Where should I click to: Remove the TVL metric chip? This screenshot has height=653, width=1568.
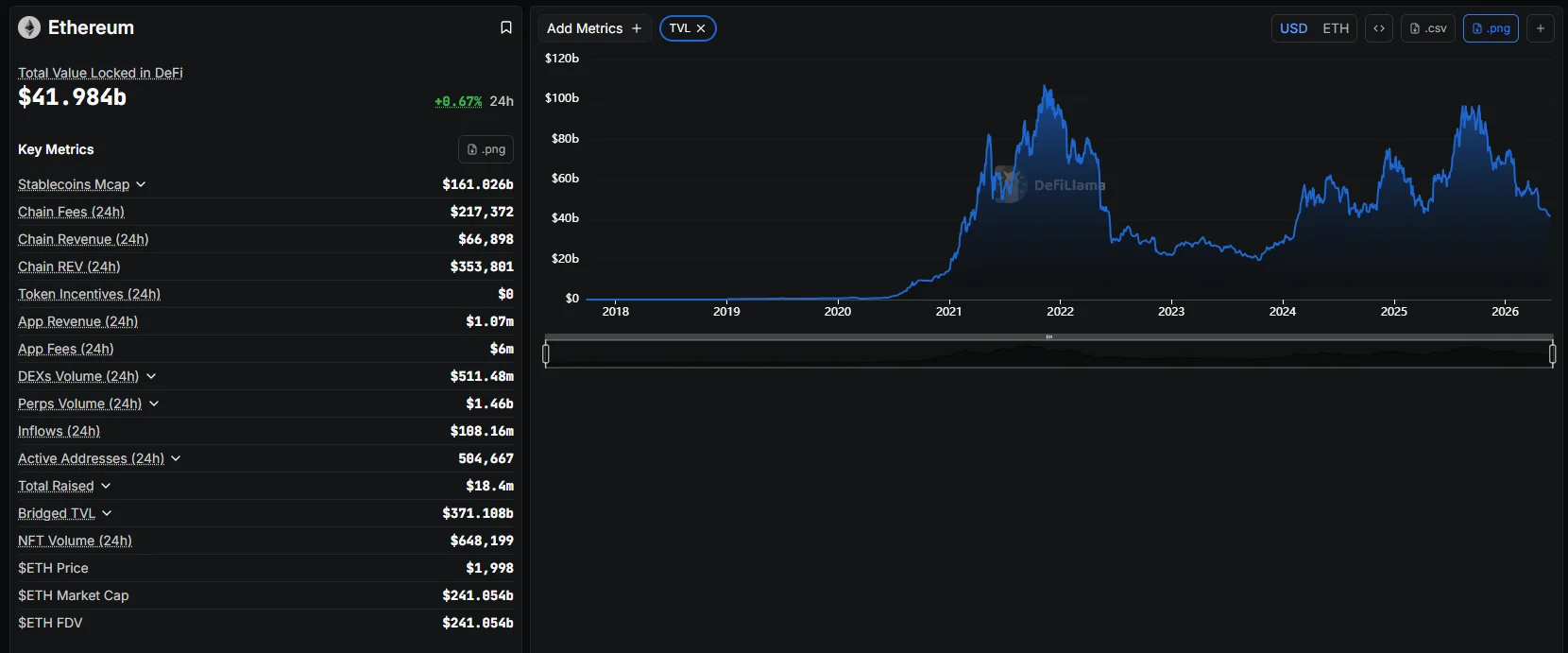click(x=701, y=28)
